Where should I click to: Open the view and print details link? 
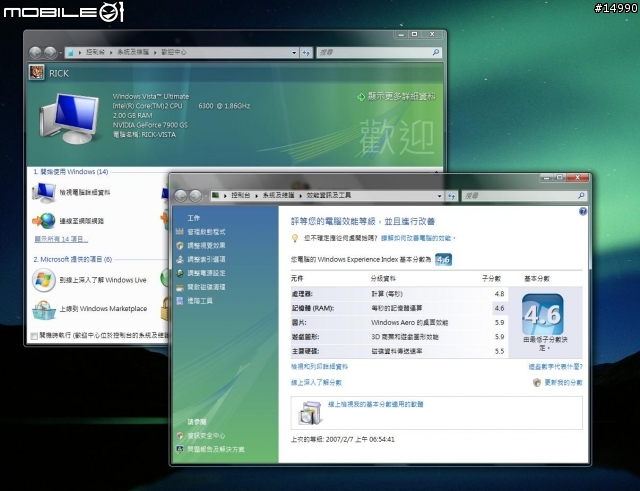click(x=319, y=367)
